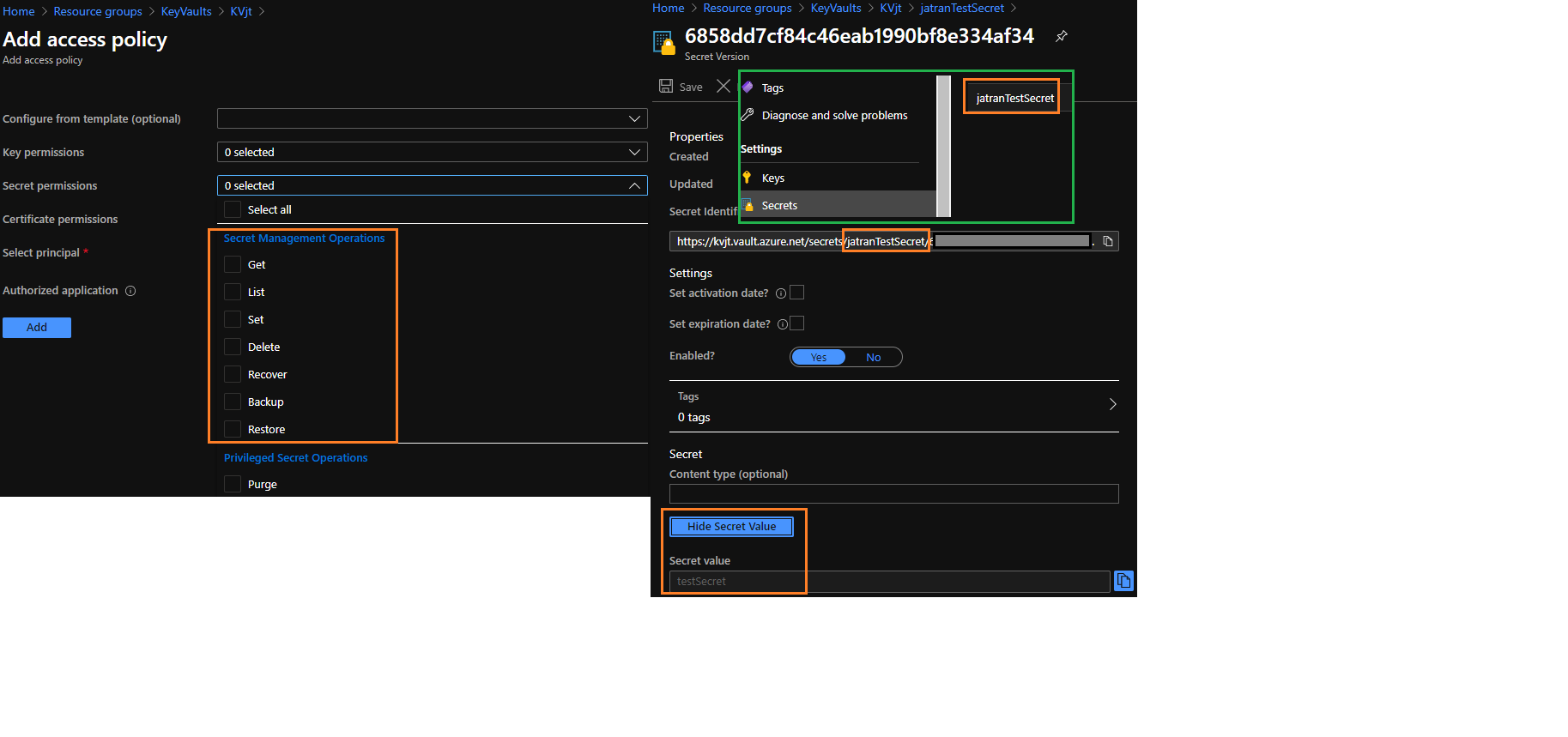Check the Restore secret permission

[x=233, y=429]
